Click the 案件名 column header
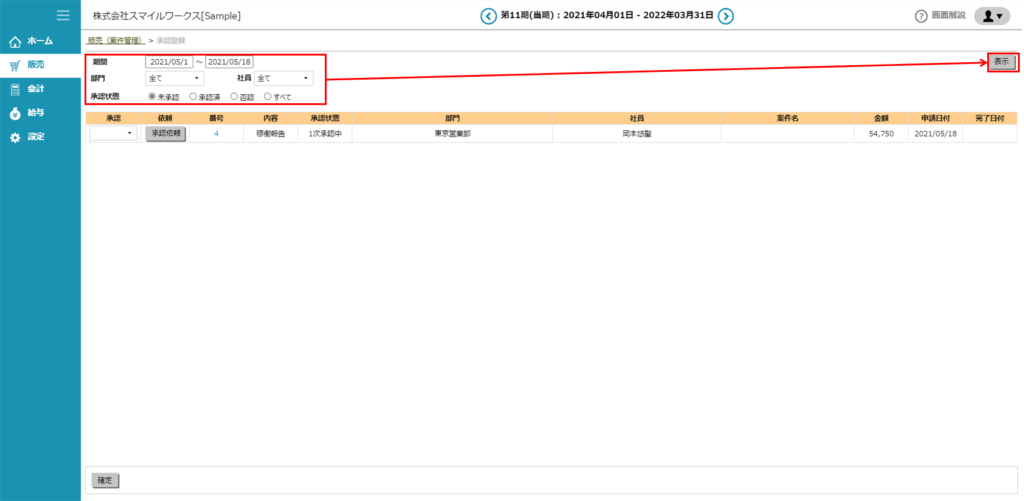Screen dimensions: 1024x501 [788, 118]
